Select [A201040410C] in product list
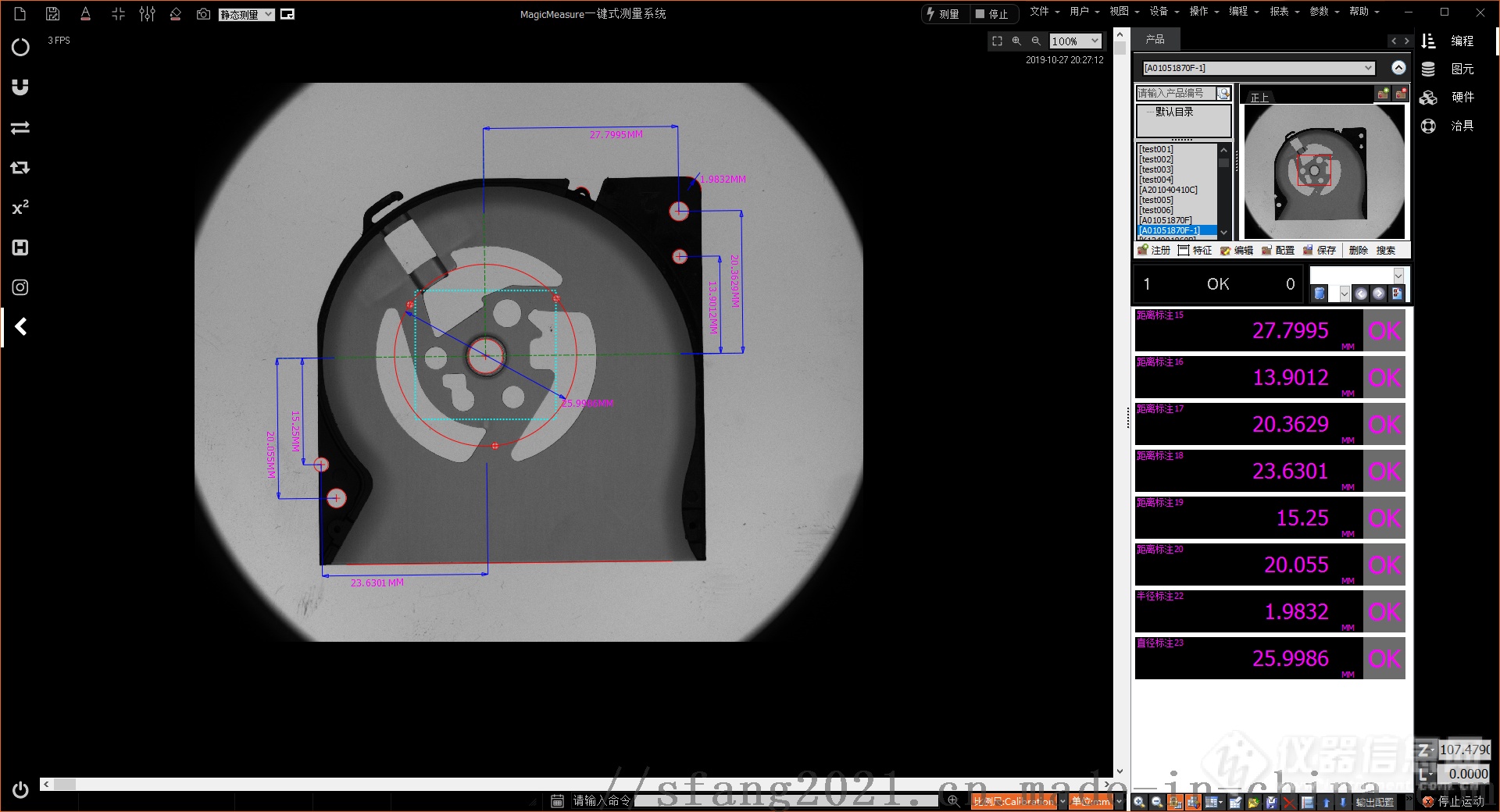The image size is (1500, 812). tap(1168, 190)
